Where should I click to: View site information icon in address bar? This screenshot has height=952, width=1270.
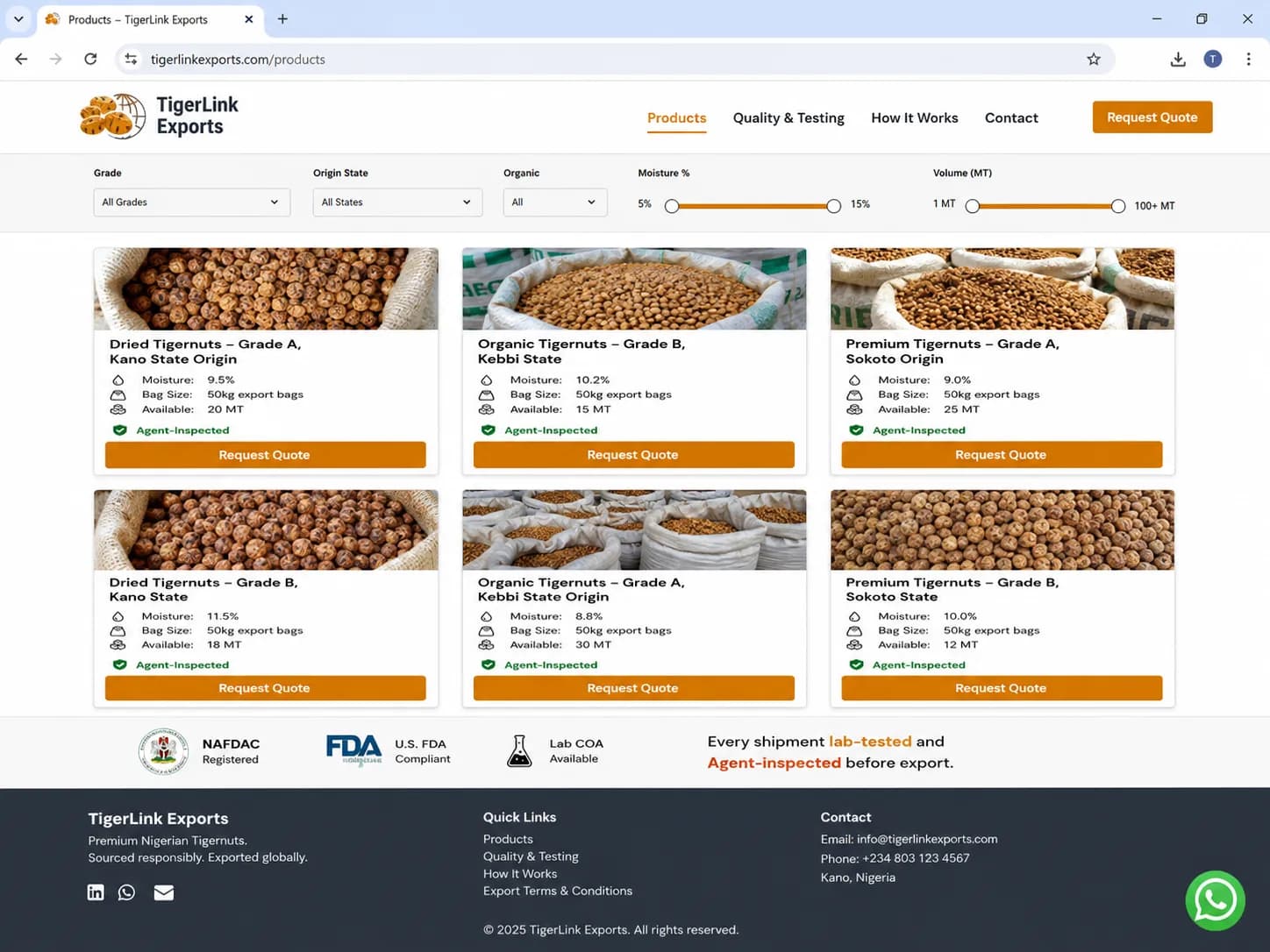[132, 60]
